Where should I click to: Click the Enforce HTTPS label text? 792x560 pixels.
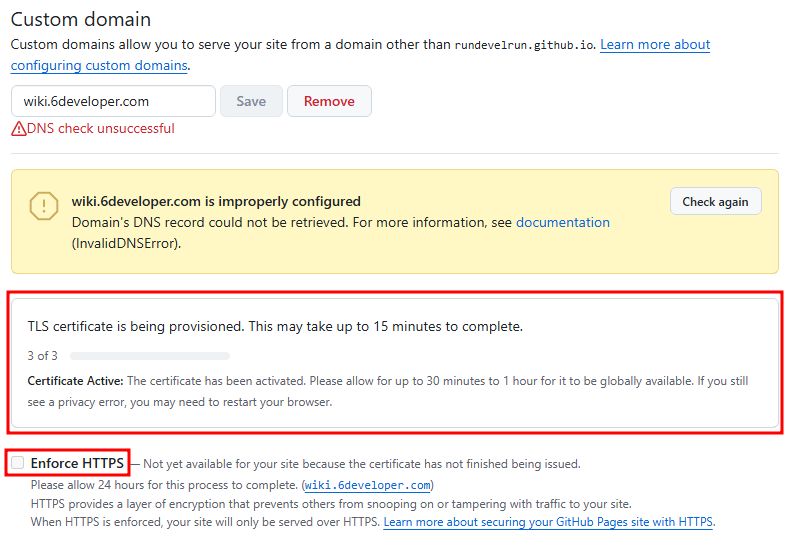pos(77,463)
